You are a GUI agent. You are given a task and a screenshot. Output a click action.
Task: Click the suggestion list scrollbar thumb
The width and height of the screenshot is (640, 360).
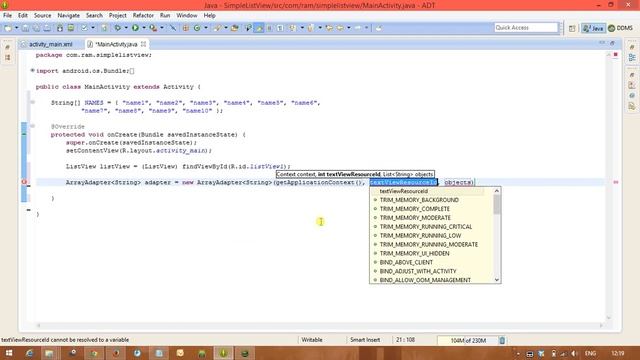[497, 204]
